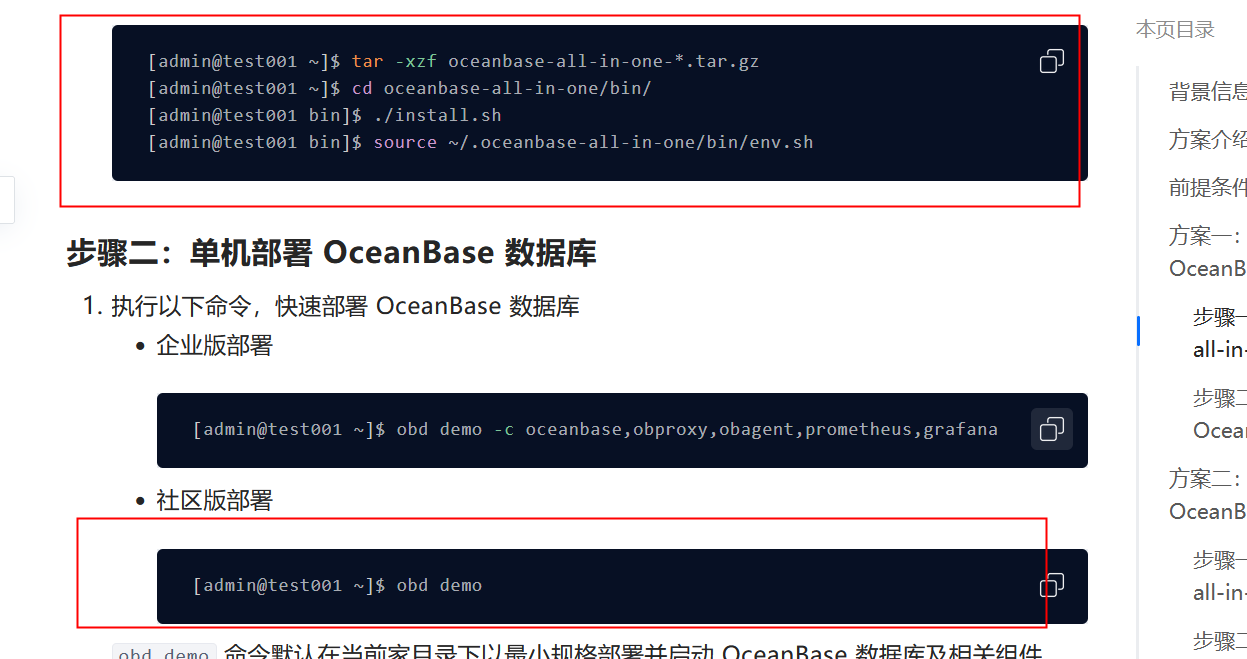Click the inline obd demo code tag
This screenshot has height=659, width=1247.
[x=164, y=653]
